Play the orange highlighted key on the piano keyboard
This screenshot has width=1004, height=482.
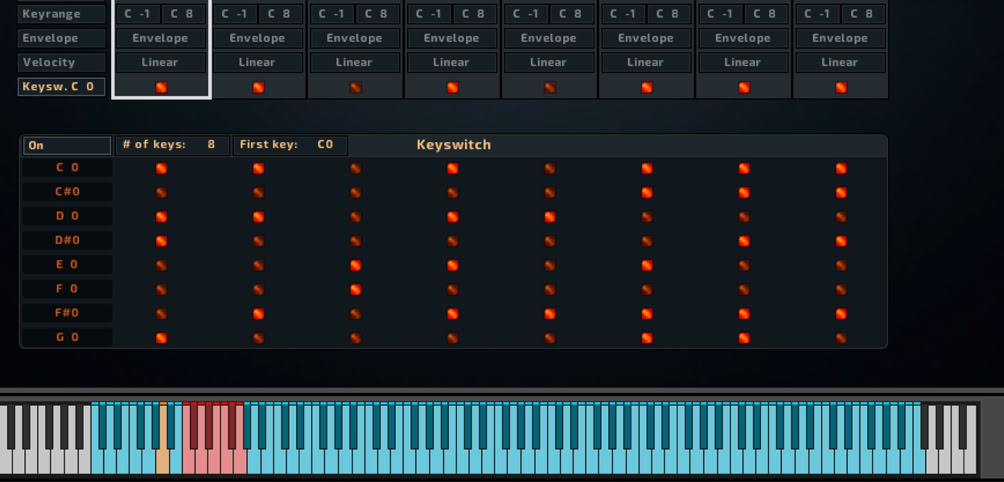click(163, 461)
